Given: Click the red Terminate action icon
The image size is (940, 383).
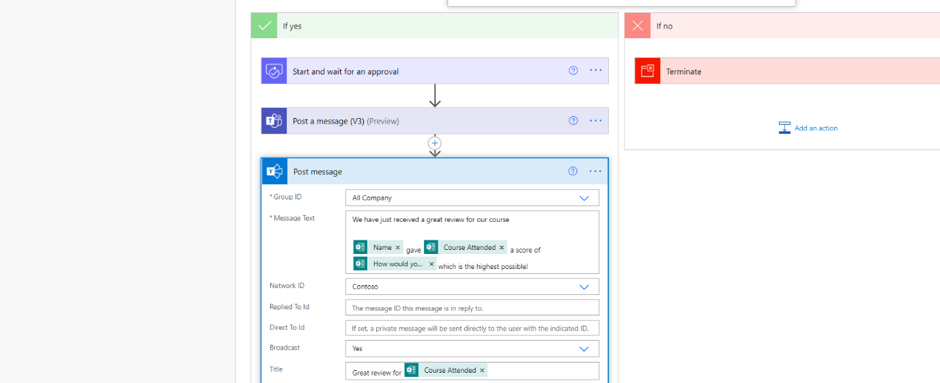Looking at the screenshot, I should [x=647, y=71].
